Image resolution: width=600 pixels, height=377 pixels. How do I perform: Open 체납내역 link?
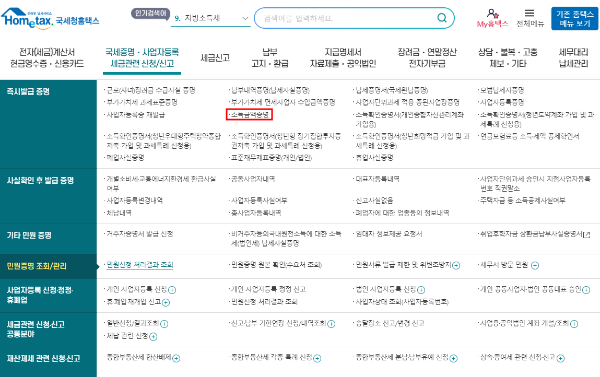coord(119,212)
